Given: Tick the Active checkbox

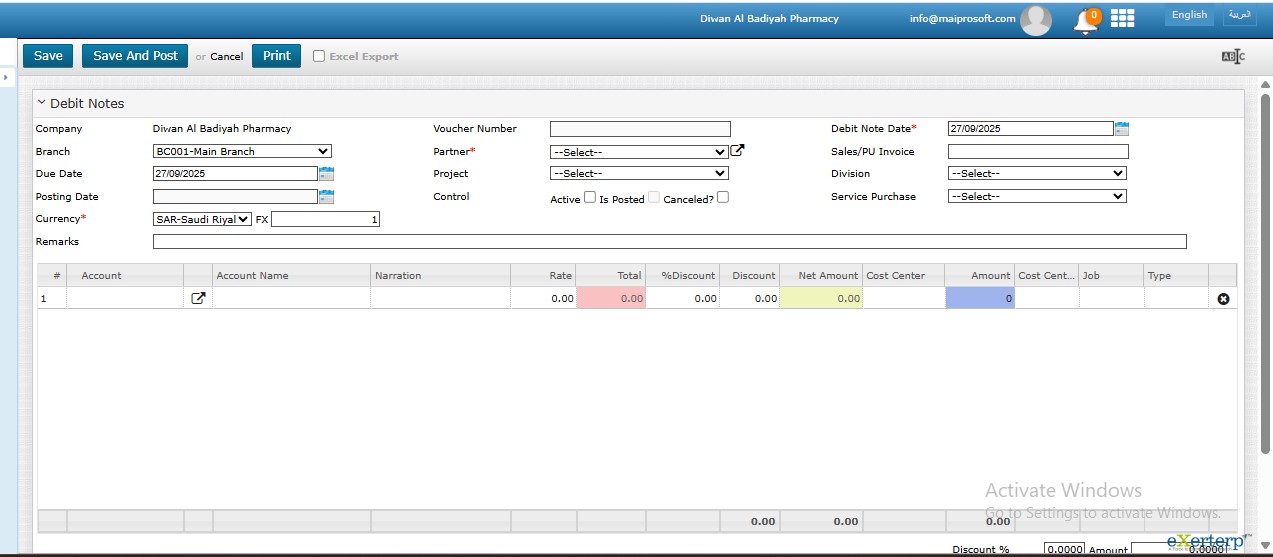Looking at the screenshot, I should pyautogui.click(x=590, y=198).
